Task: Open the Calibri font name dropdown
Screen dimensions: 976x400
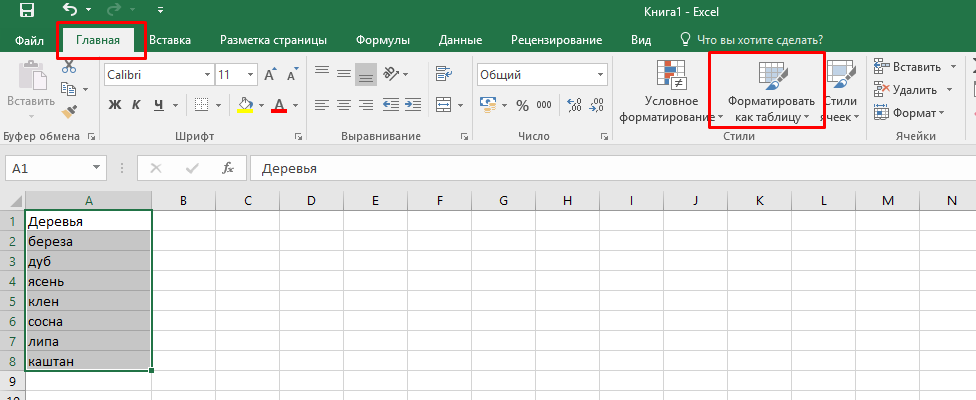Action: coord(206,75)
